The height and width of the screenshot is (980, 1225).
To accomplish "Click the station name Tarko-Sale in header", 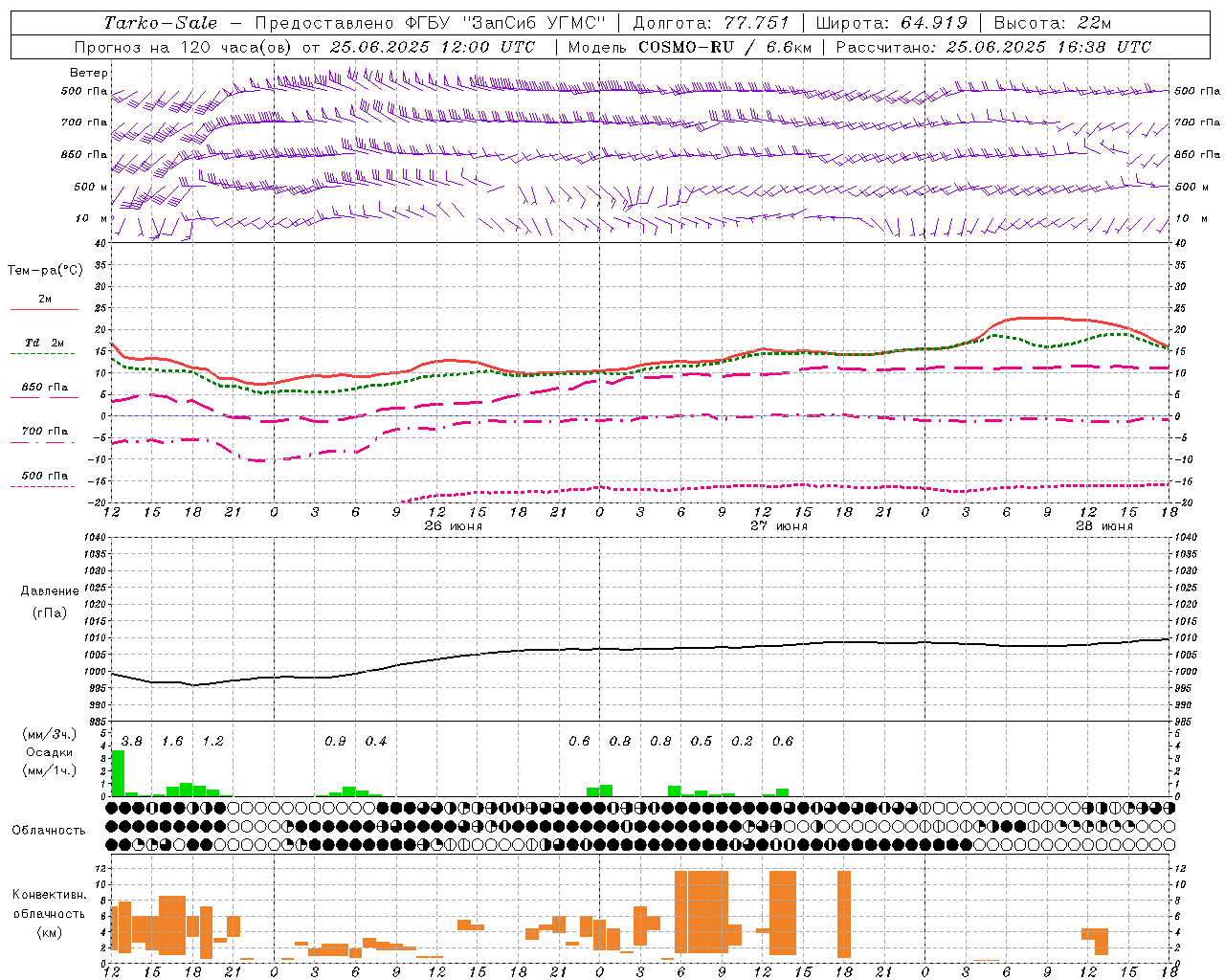I will pyautogui.click(x=161, y=23).
